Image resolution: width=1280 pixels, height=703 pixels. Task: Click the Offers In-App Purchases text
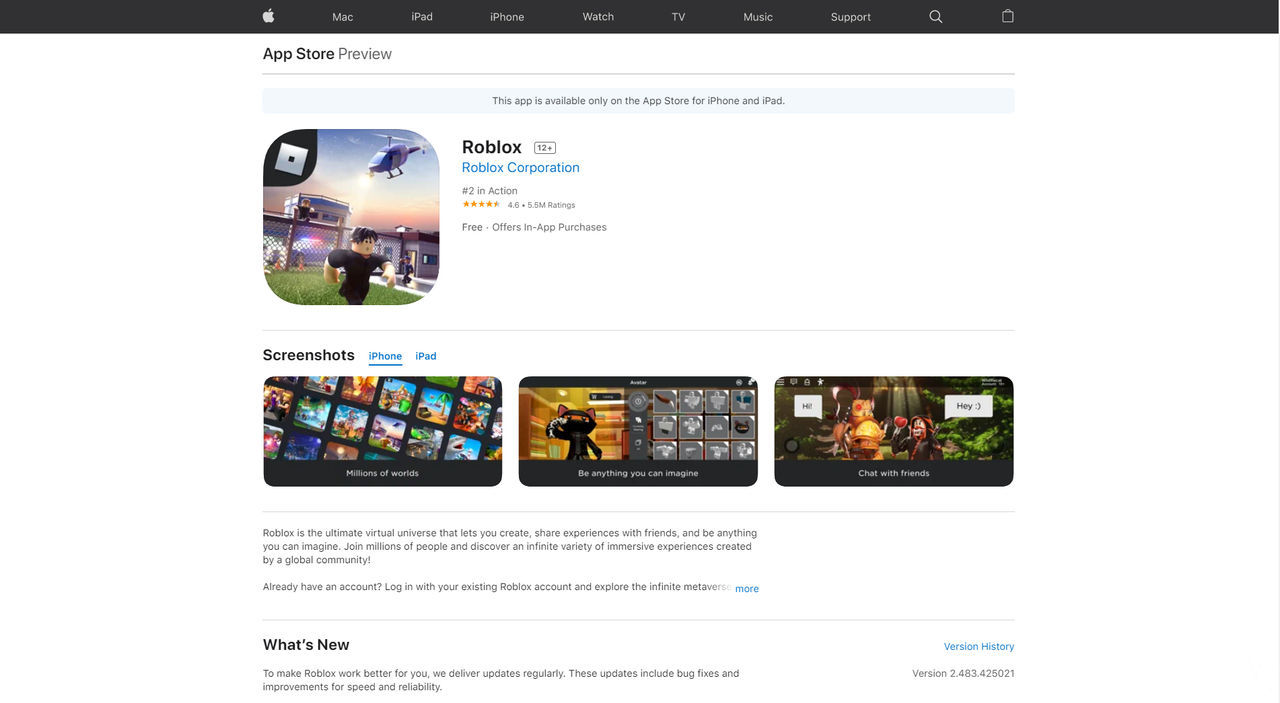(x=549, y=227)
